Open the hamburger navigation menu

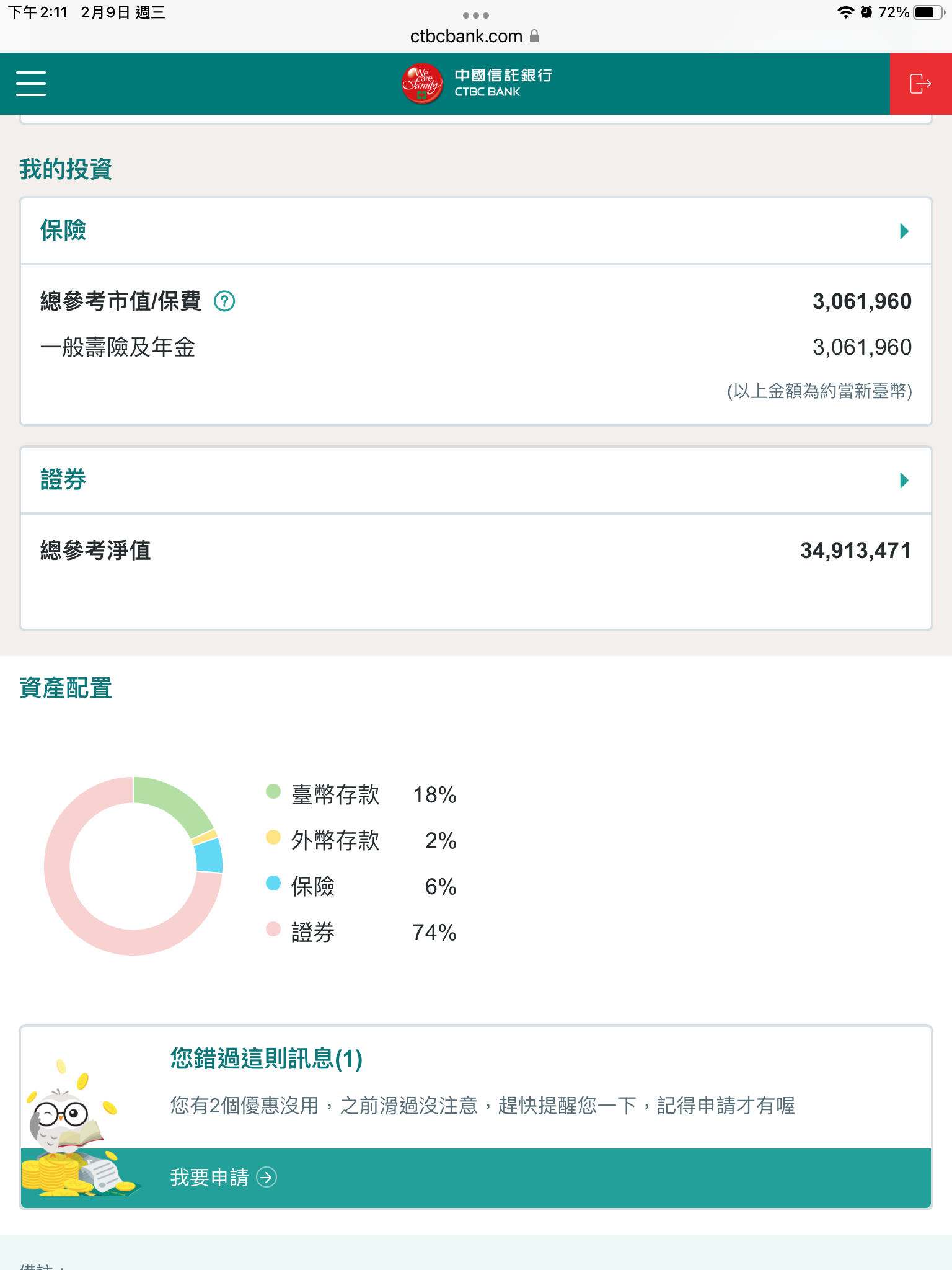point(31,84)
